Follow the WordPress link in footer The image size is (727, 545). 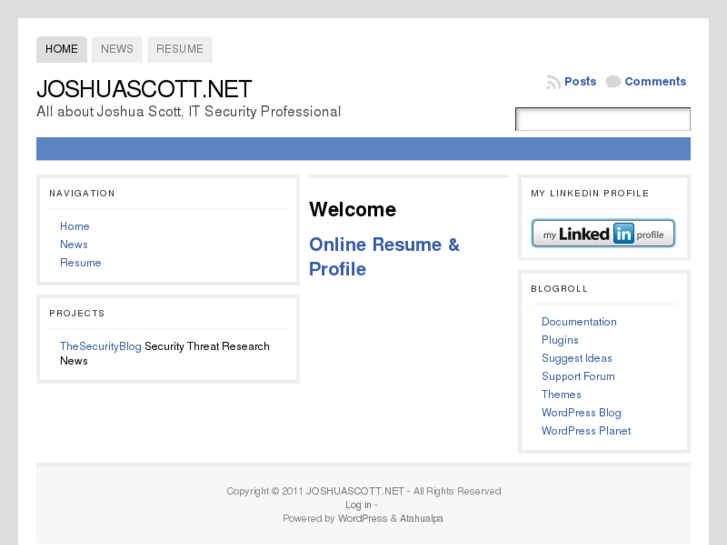point(362,518)
